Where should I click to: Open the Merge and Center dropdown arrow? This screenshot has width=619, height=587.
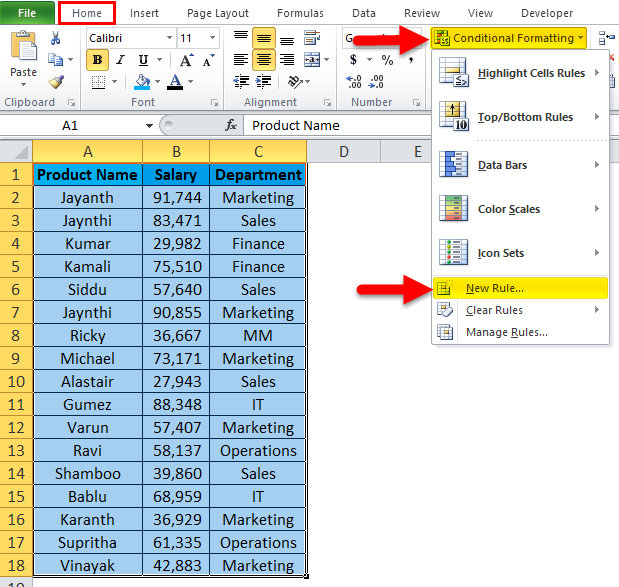click(326, 60)
